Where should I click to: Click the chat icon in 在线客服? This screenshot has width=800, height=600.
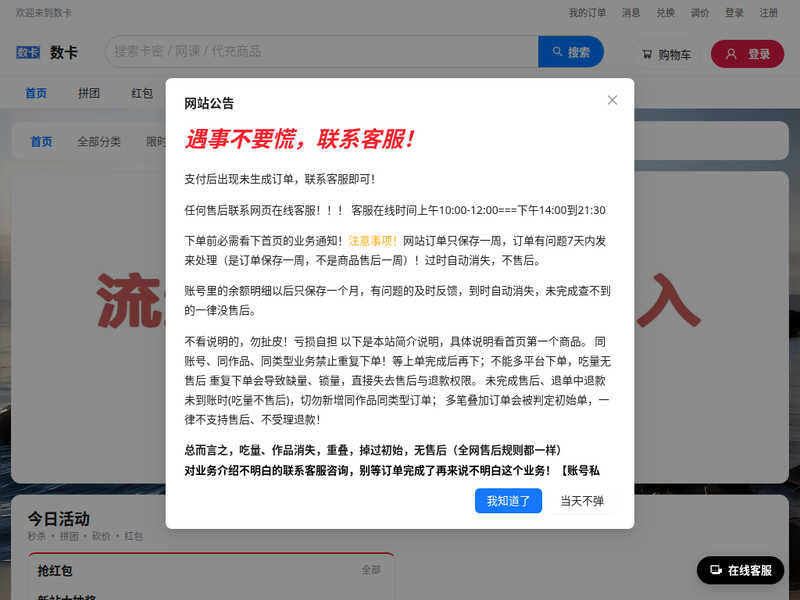point(716,570)
